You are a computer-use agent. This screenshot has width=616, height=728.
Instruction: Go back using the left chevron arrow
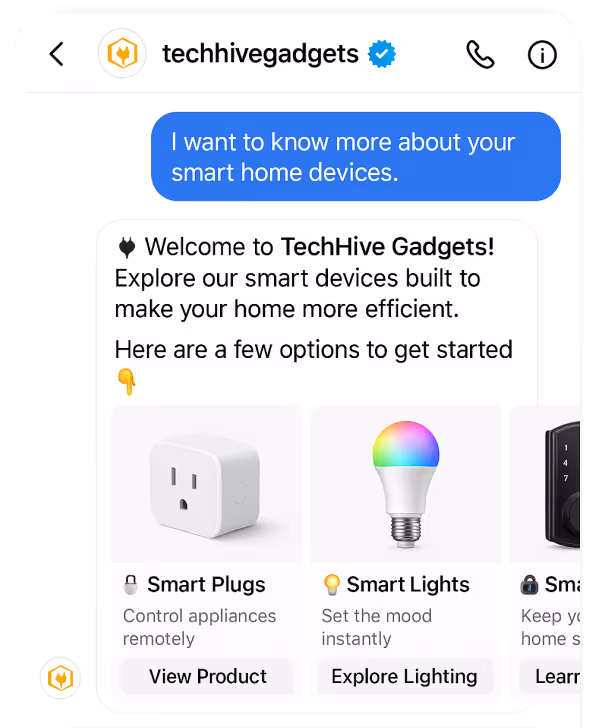57,54
